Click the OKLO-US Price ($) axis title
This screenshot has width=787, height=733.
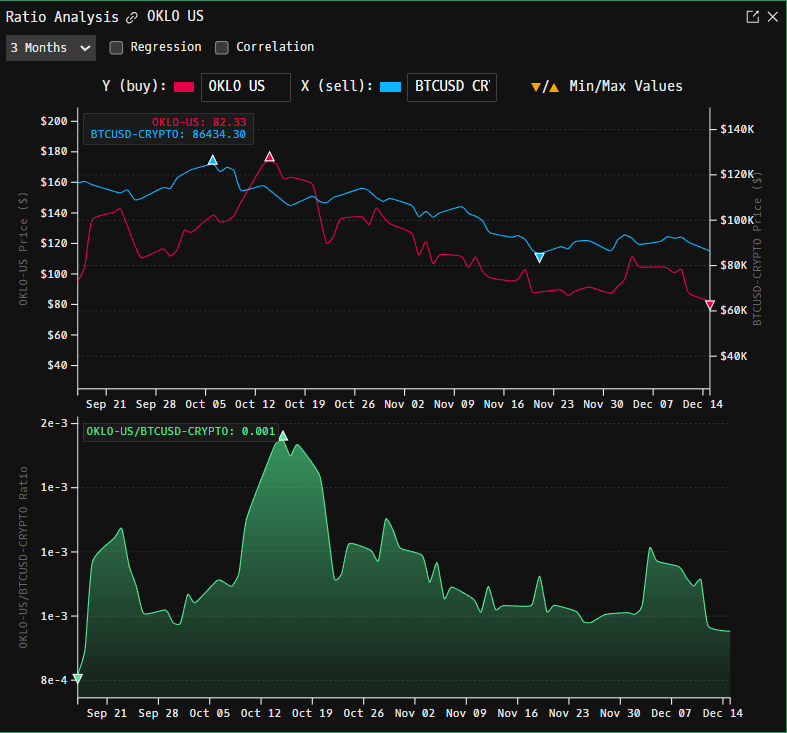23,249
